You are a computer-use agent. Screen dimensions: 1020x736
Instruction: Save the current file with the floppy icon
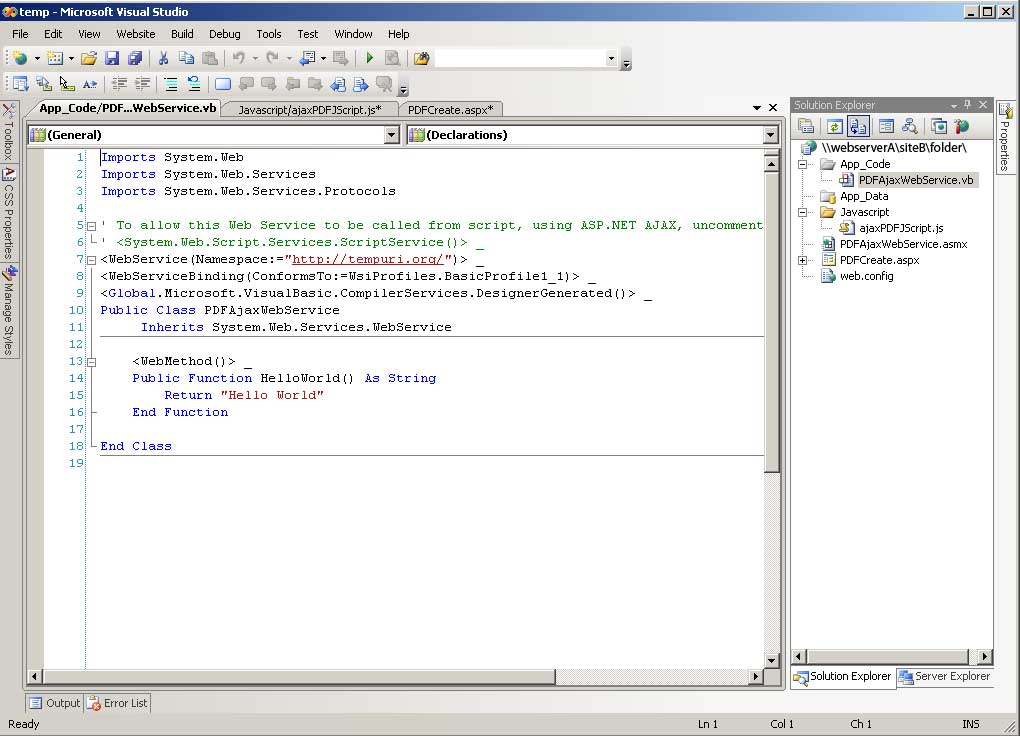[x=112, y=59]
